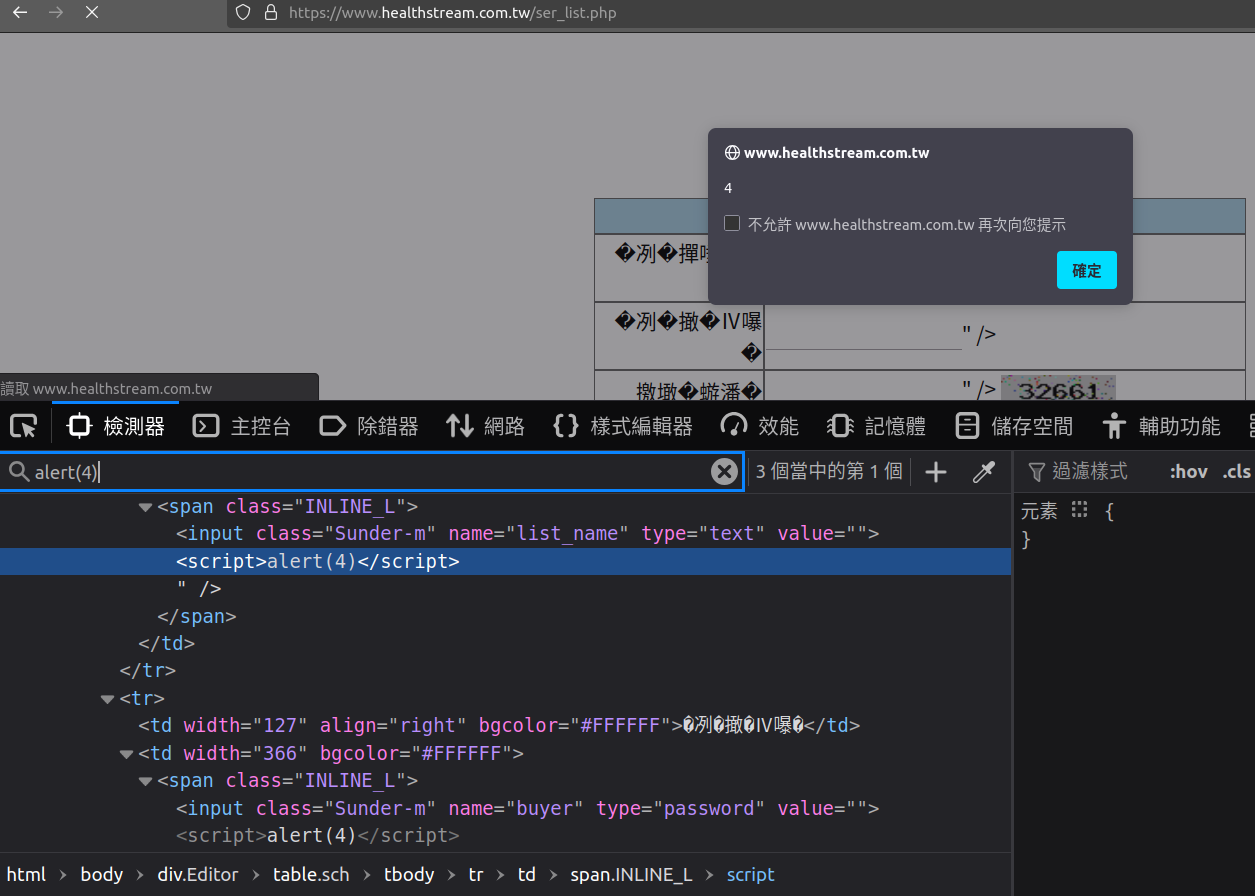Click the closing </tr> tag line
1255x896 pixels.
[x=148, y=671]
